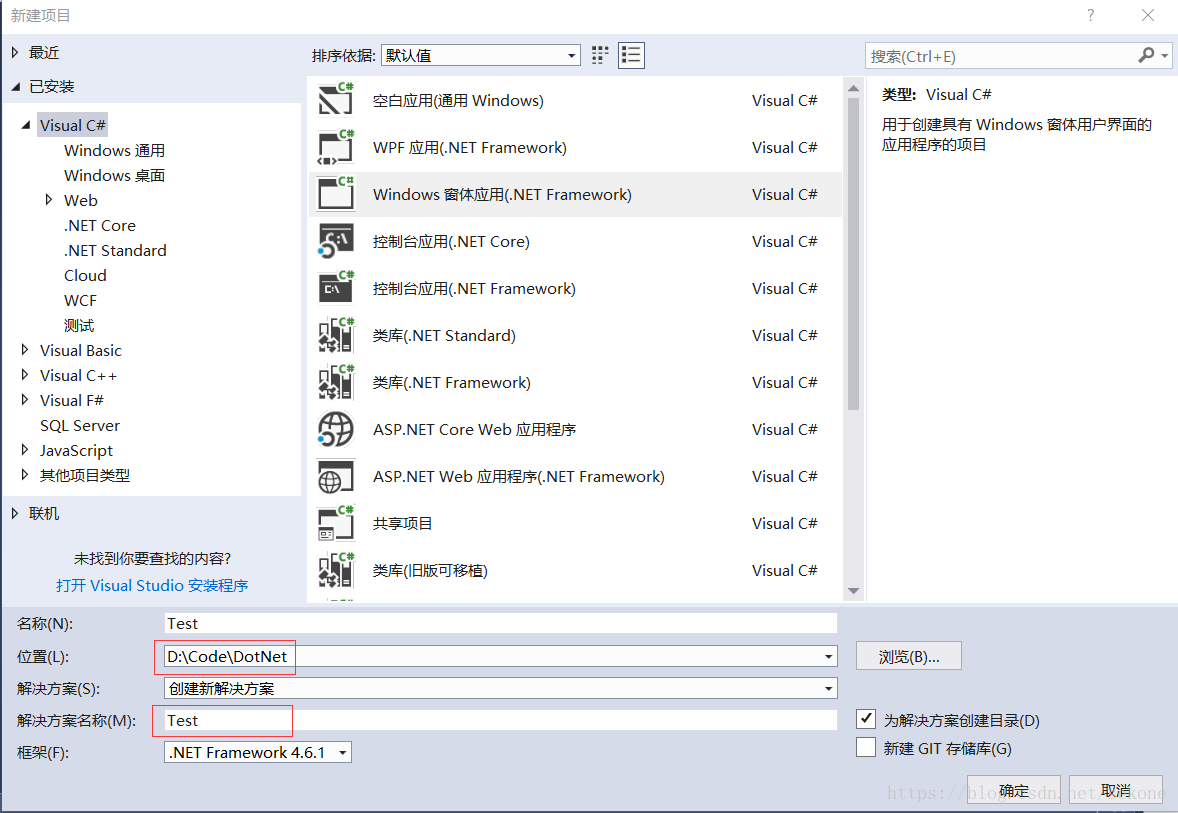Switch to list view layout
Viewport: 1178px width, 813px height.
(x=631, y=56)
